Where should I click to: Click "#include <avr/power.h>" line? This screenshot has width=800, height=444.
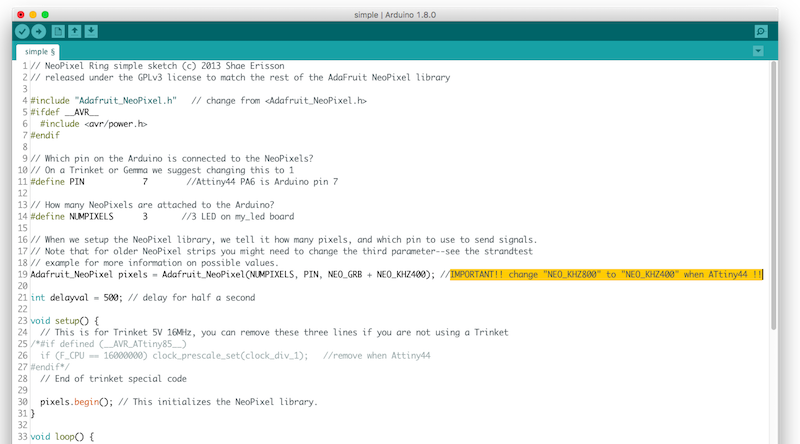coord(93,124)
